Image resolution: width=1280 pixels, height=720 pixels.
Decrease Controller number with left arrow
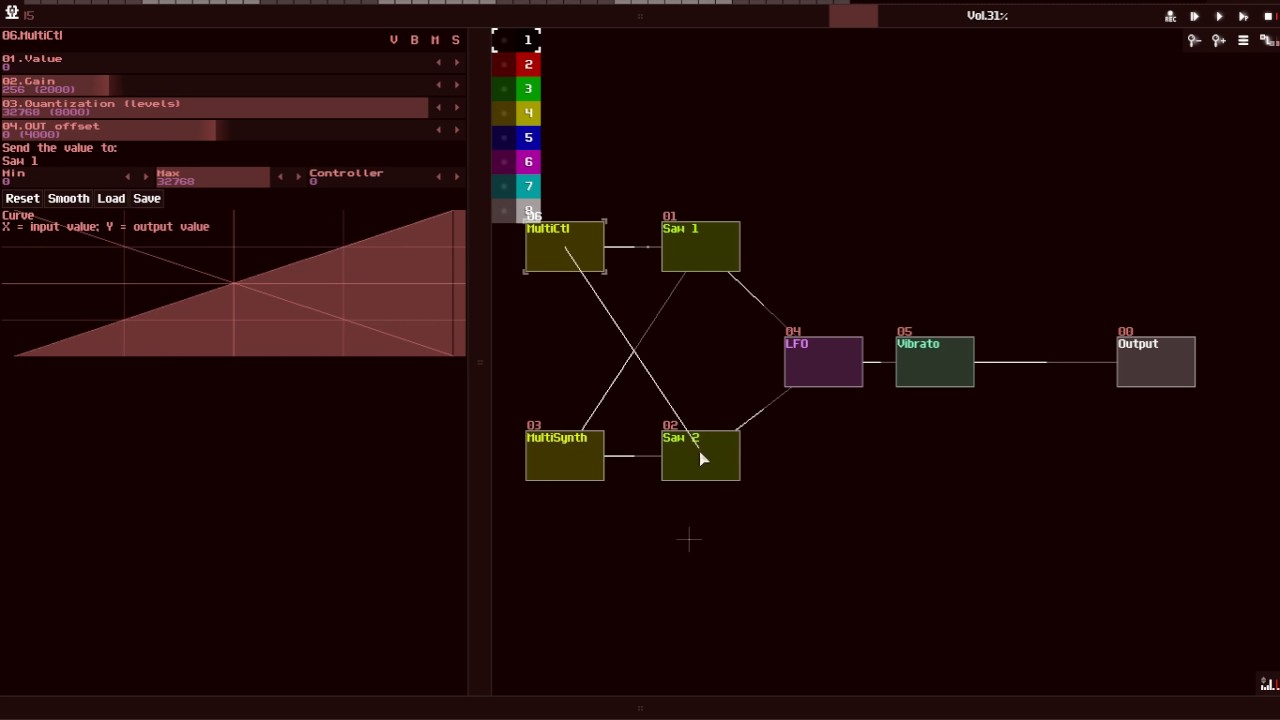(438, 177)
